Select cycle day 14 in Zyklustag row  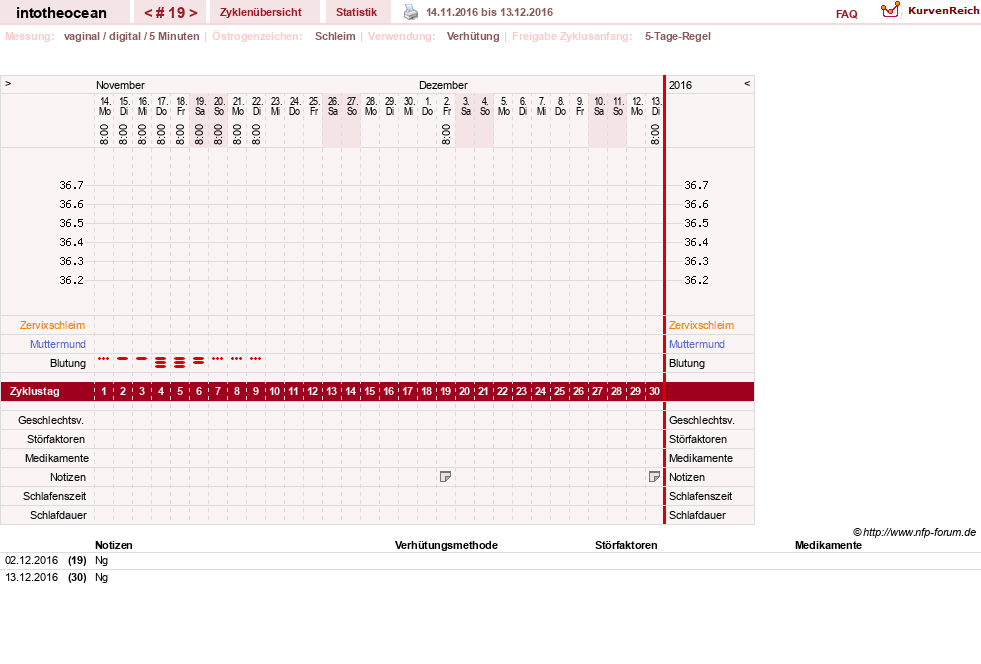coord(350,391)
